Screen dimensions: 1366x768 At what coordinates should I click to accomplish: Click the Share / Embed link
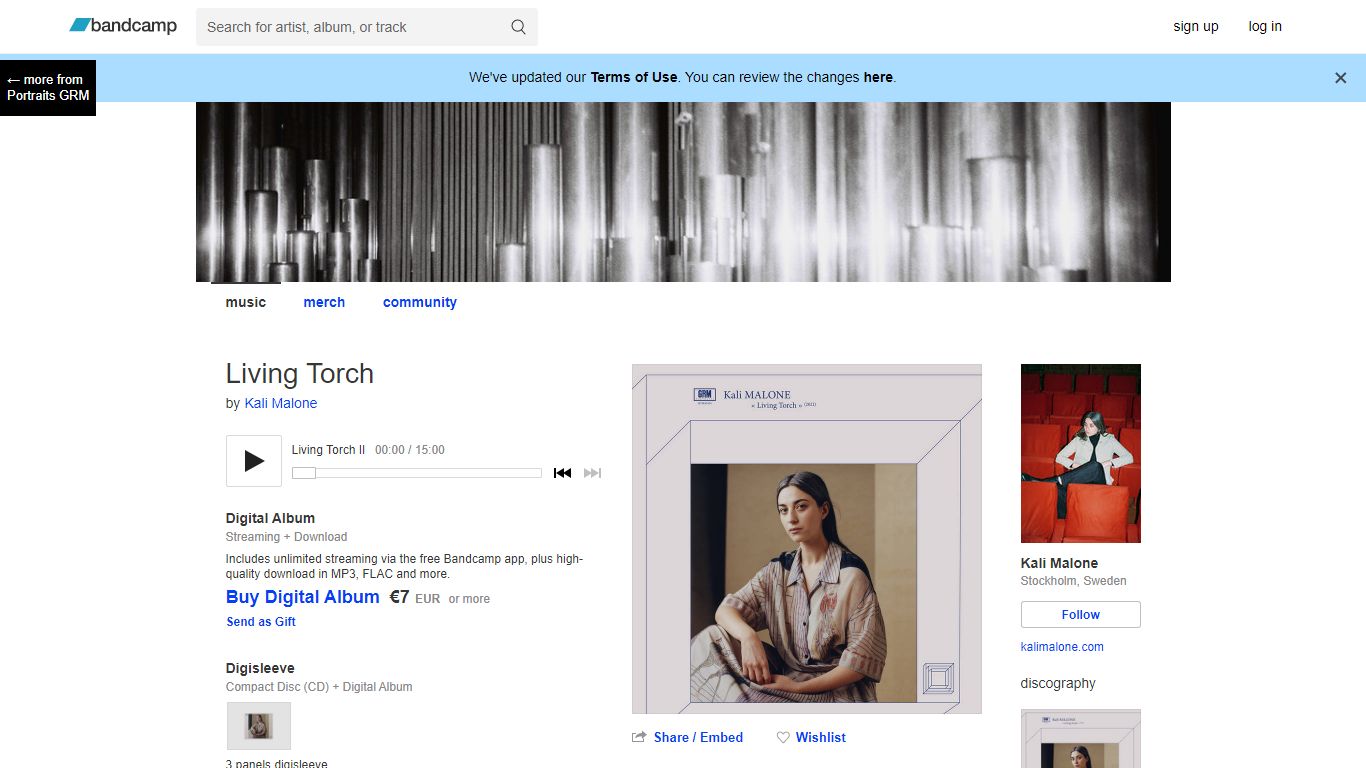pyautogui.click(x=698, y=737)
